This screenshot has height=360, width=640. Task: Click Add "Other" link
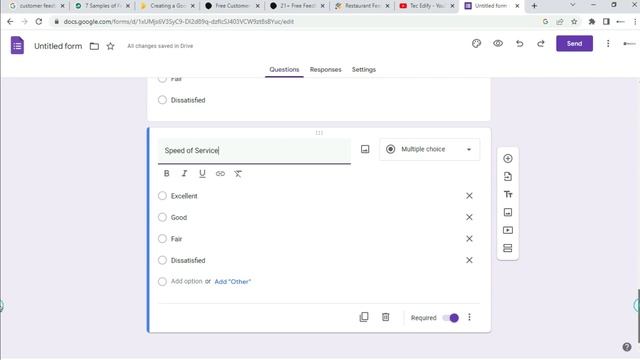coord(233,282)
